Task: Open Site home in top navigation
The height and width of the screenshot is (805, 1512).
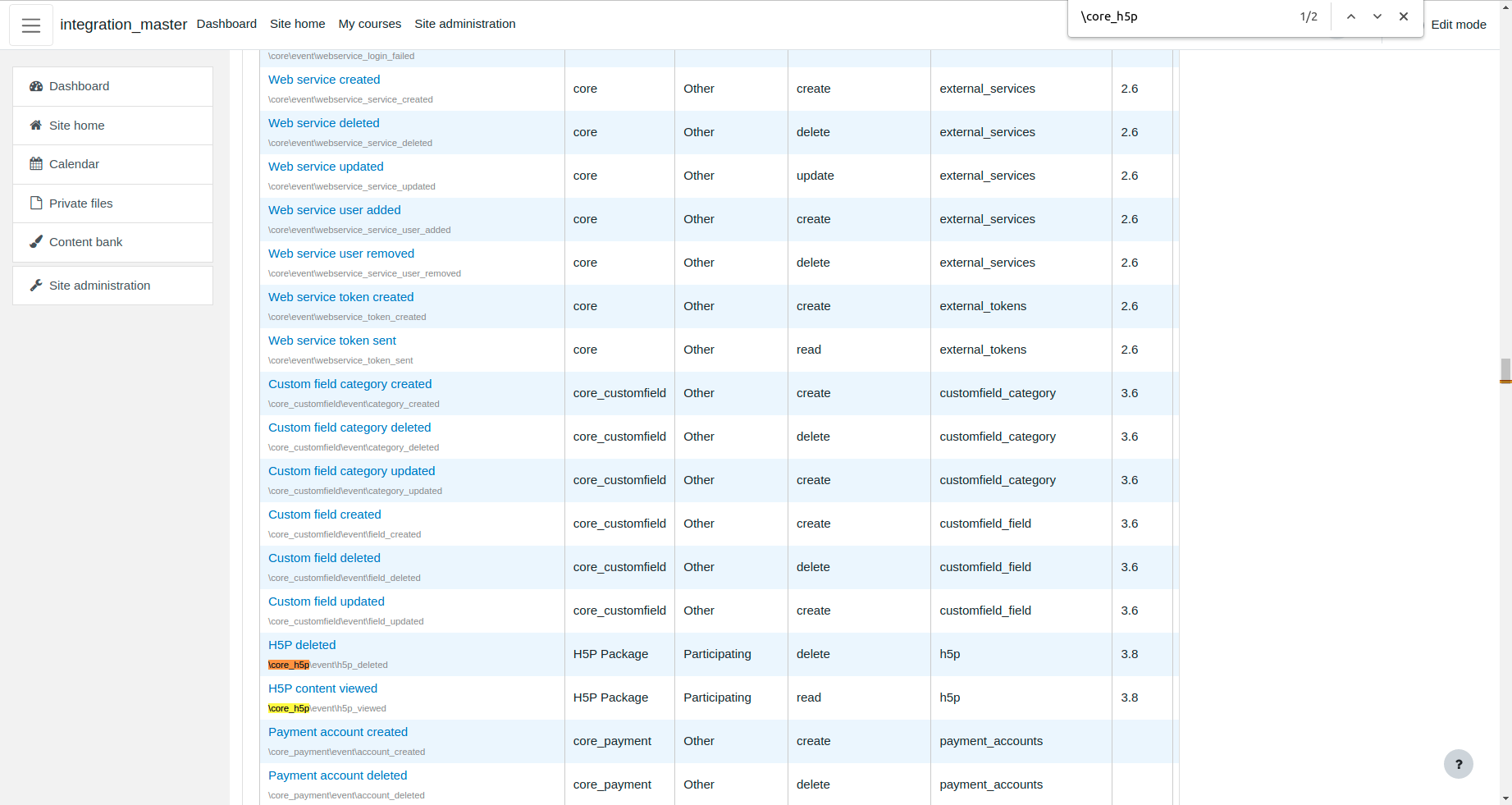Action: pos(298,24)
